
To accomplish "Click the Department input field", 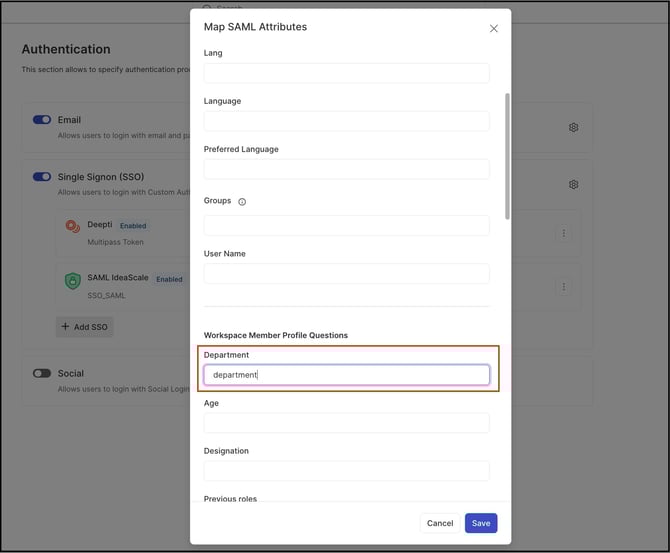I will [346, 375].
